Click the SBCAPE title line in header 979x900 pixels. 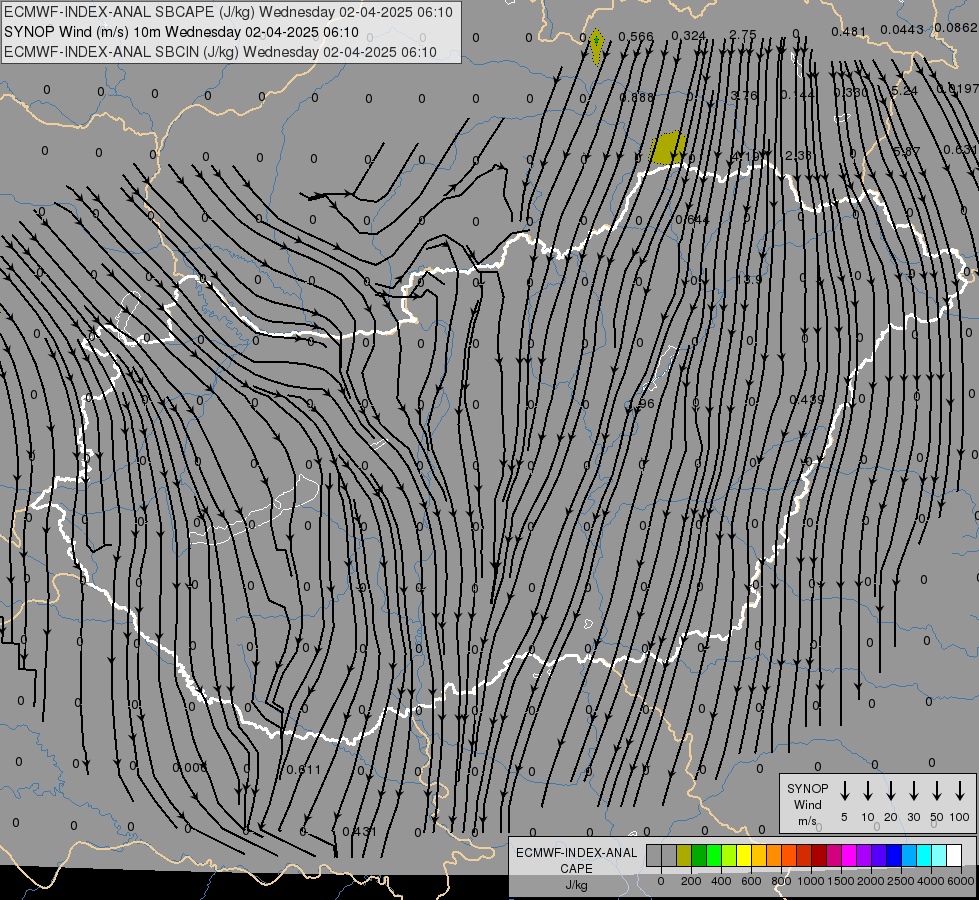point(228,12)
